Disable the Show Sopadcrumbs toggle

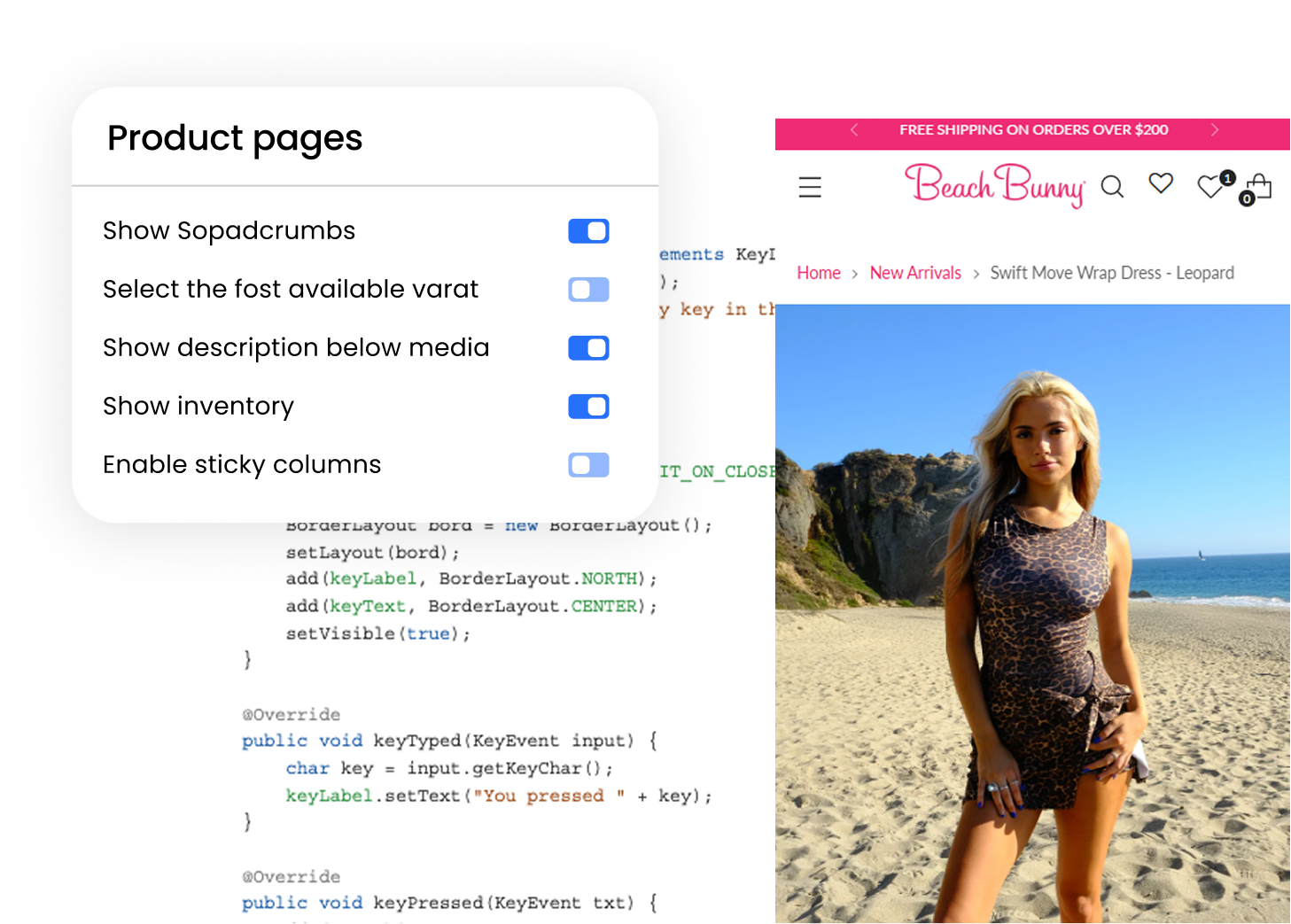pos(588,231)
